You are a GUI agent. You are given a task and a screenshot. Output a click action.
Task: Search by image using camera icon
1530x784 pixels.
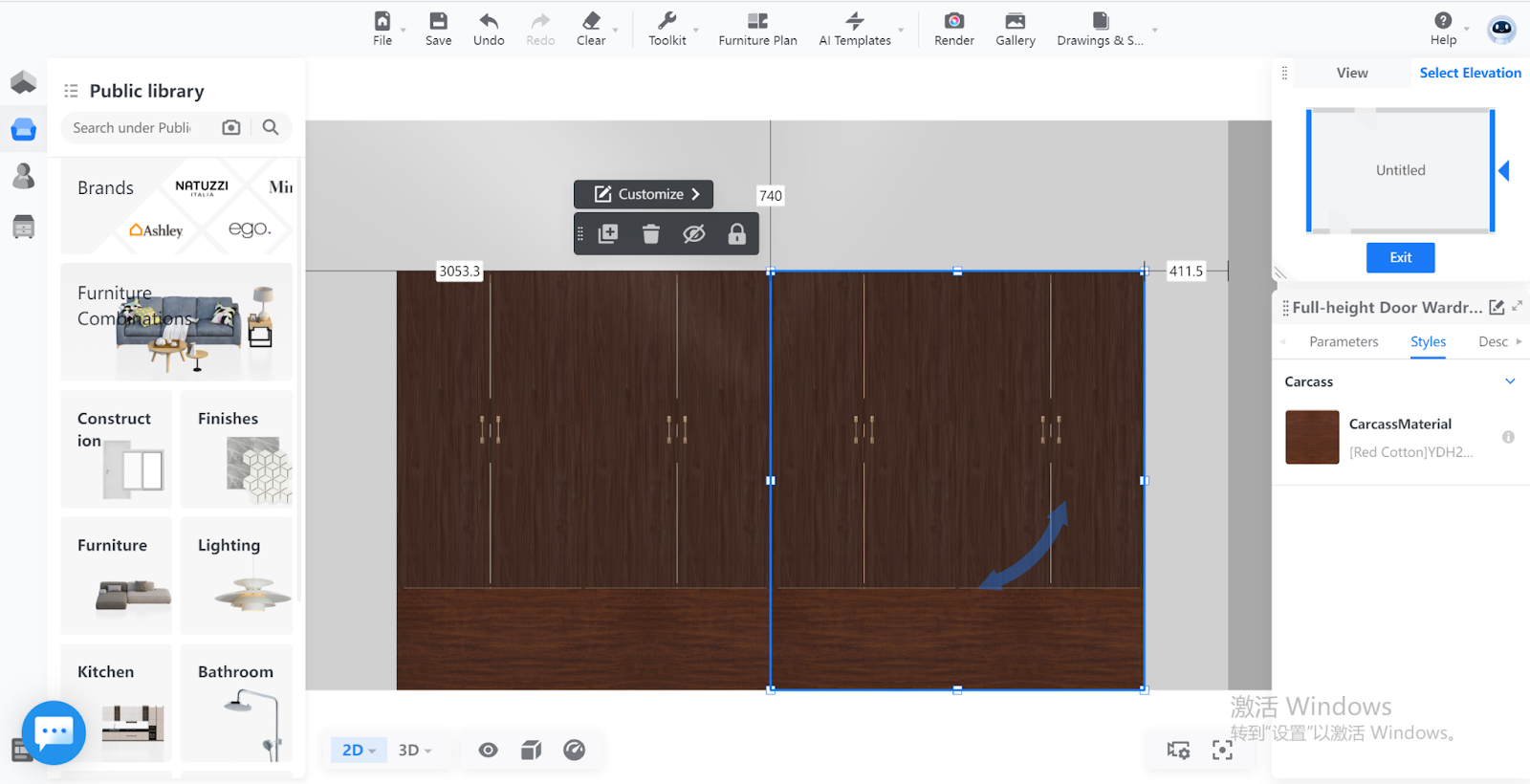coord(231,127)
